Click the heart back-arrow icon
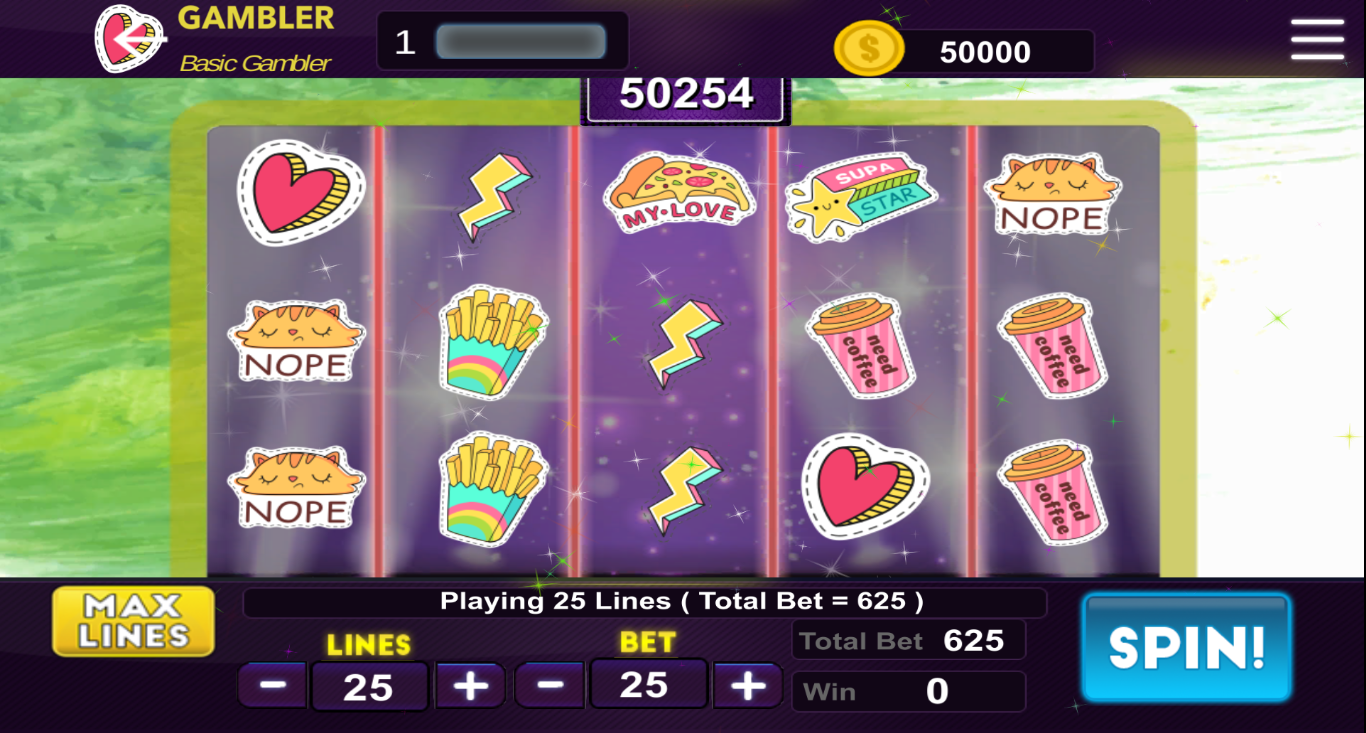This screenshot has height=733, width=1366. tap(130, 39)
